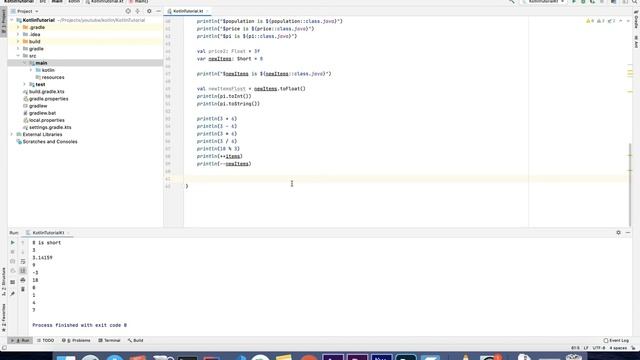
Task: Change 4 spaces indent setting
Action: (618, 348)
